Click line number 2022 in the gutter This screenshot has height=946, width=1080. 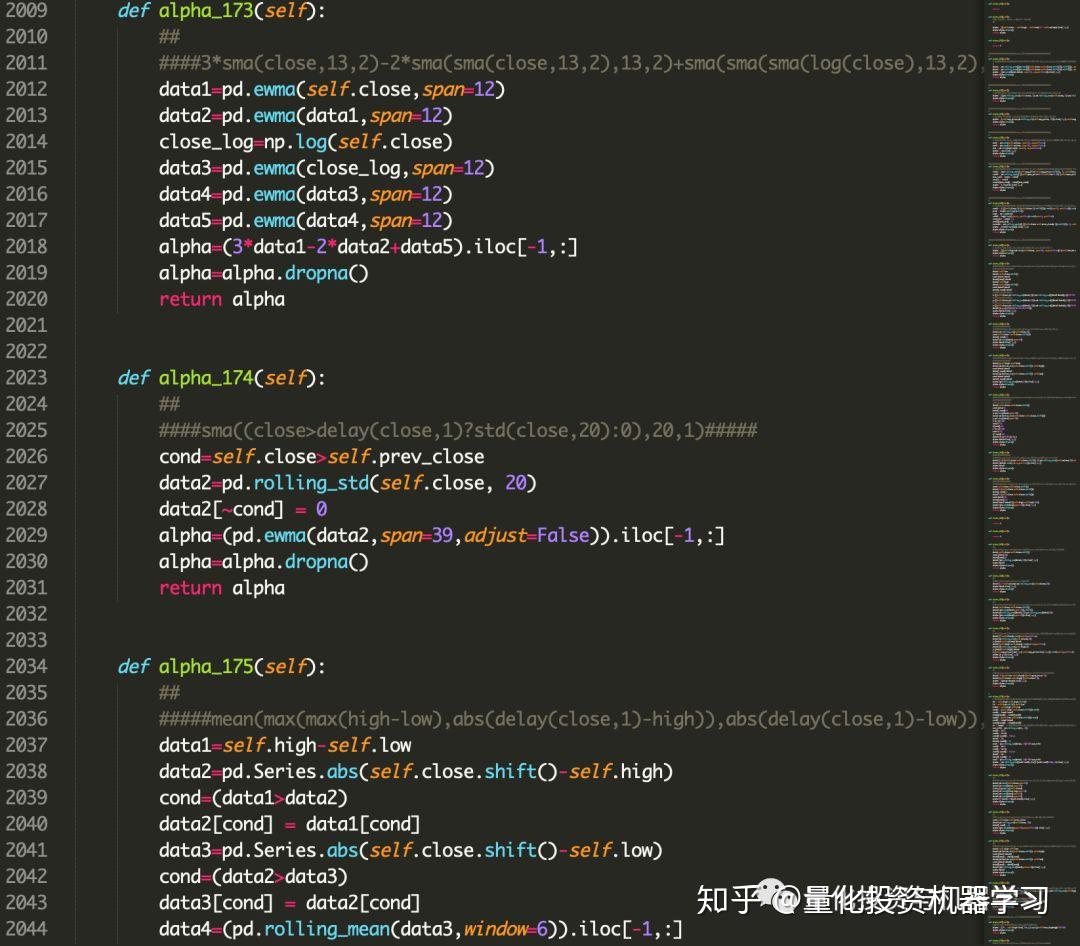pos(26,351)
